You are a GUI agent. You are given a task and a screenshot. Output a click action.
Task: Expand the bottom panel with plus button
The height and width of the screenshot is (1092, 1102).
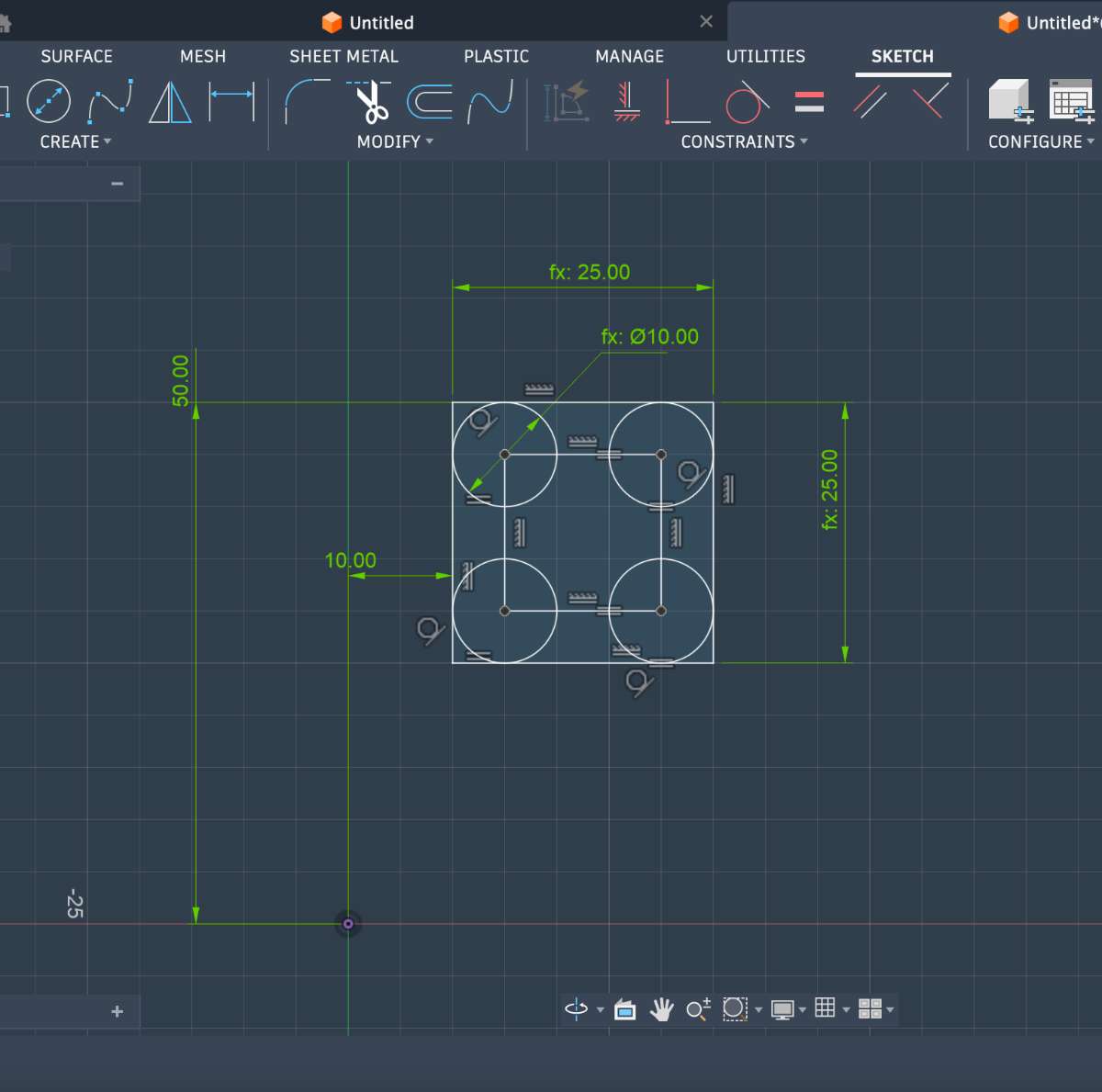click(117, 1011)
